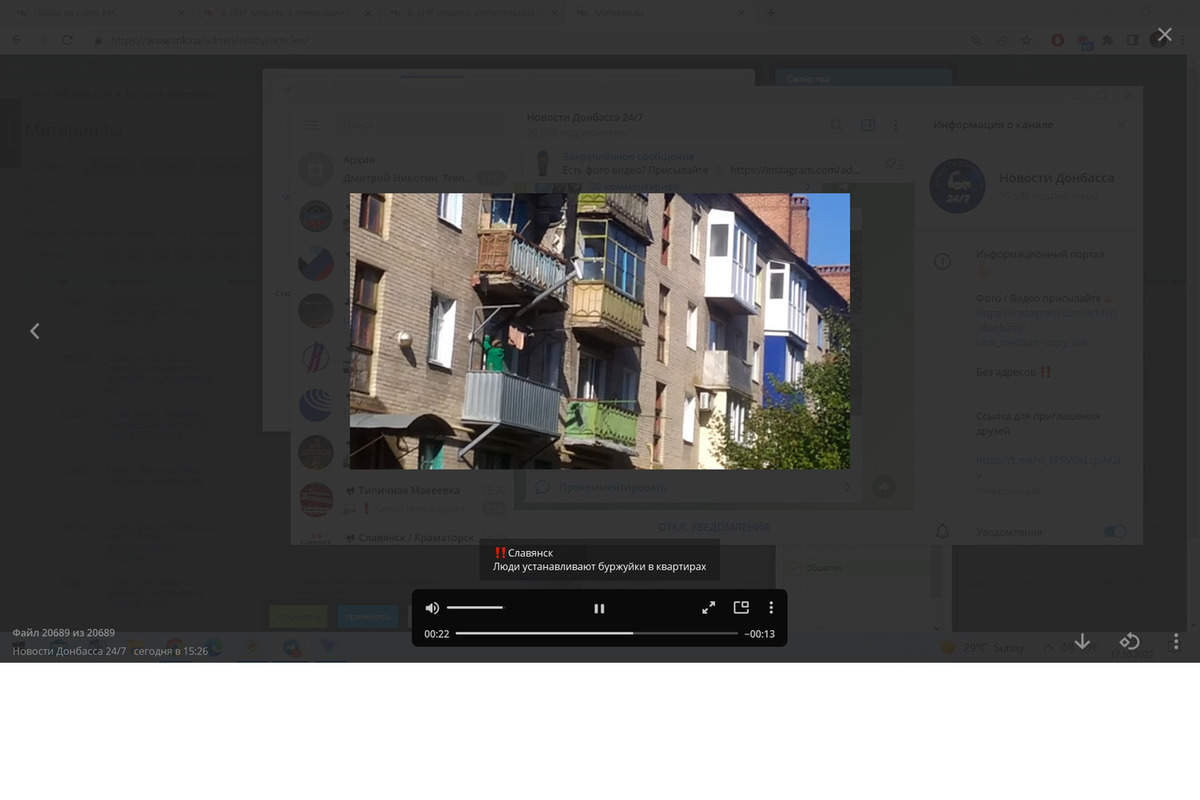Rotate the media with the rotate icon
The width and height of the screenshot is (1200, 800).
point(1129,641)
